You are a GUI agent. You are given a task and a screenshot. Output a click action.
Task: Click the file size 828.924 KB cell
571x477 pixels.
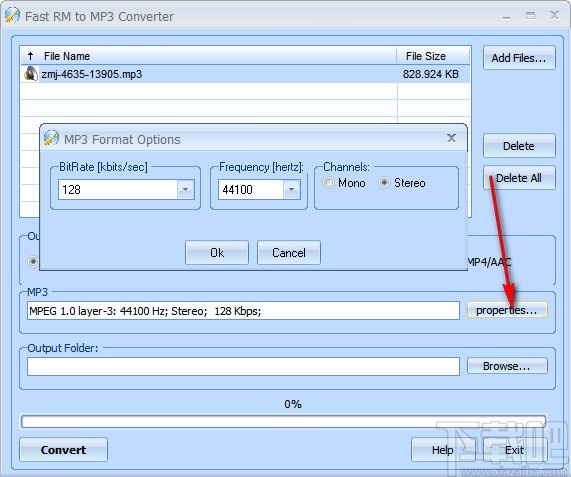click(430, 74)
